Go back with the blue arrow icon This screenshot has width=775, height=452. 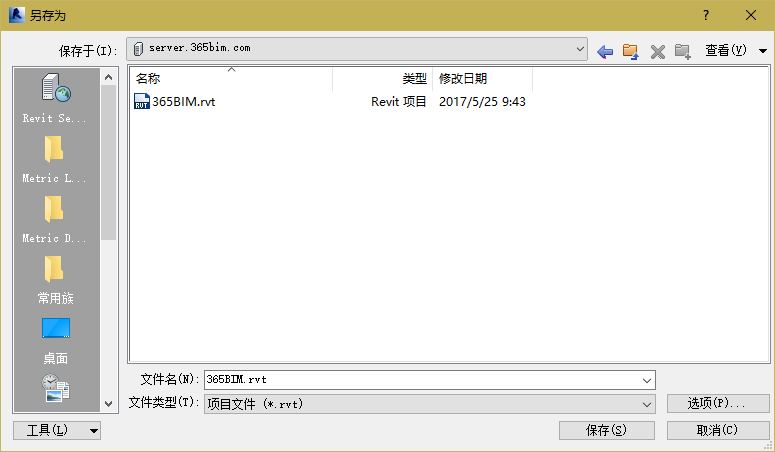point(605,51)
